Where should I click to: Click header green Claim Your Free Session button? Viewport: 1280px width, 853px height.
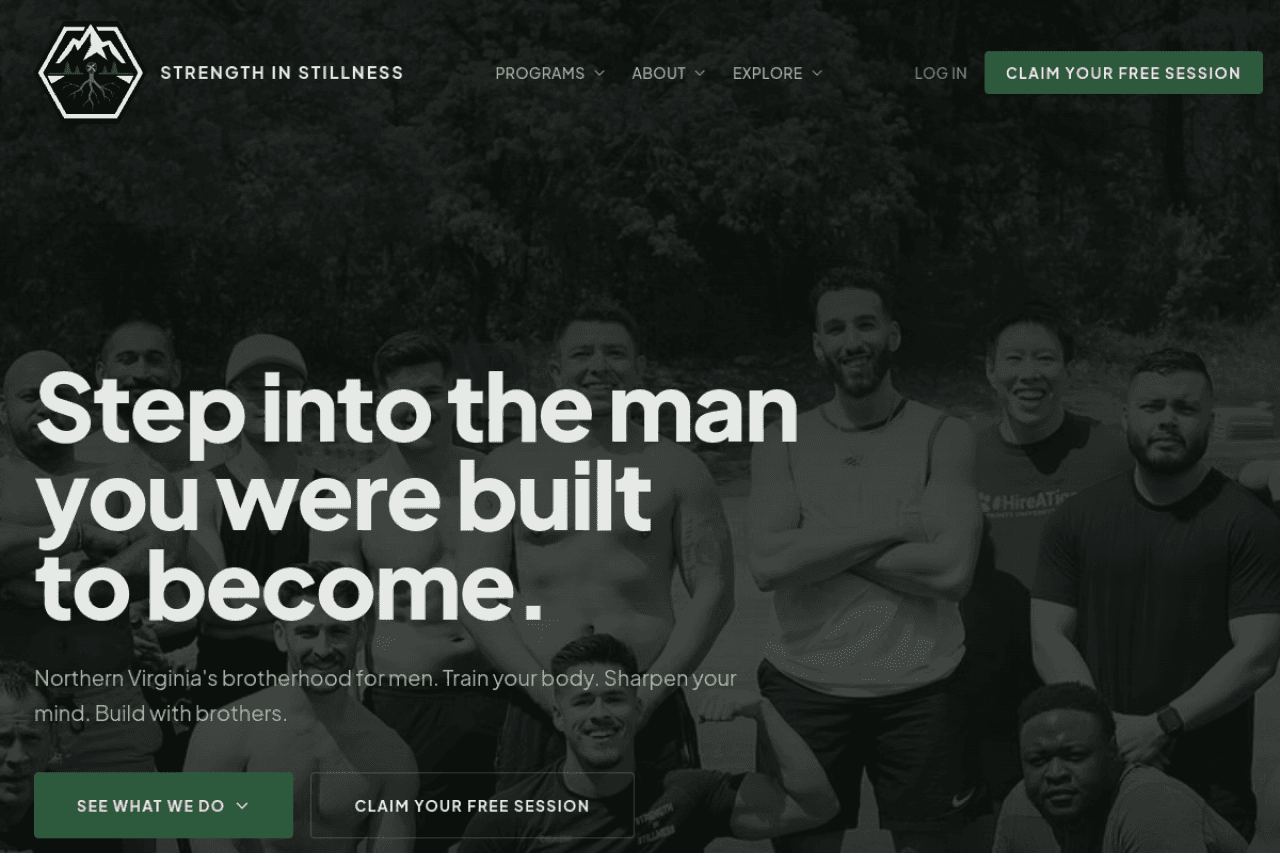click(1123, 73)
